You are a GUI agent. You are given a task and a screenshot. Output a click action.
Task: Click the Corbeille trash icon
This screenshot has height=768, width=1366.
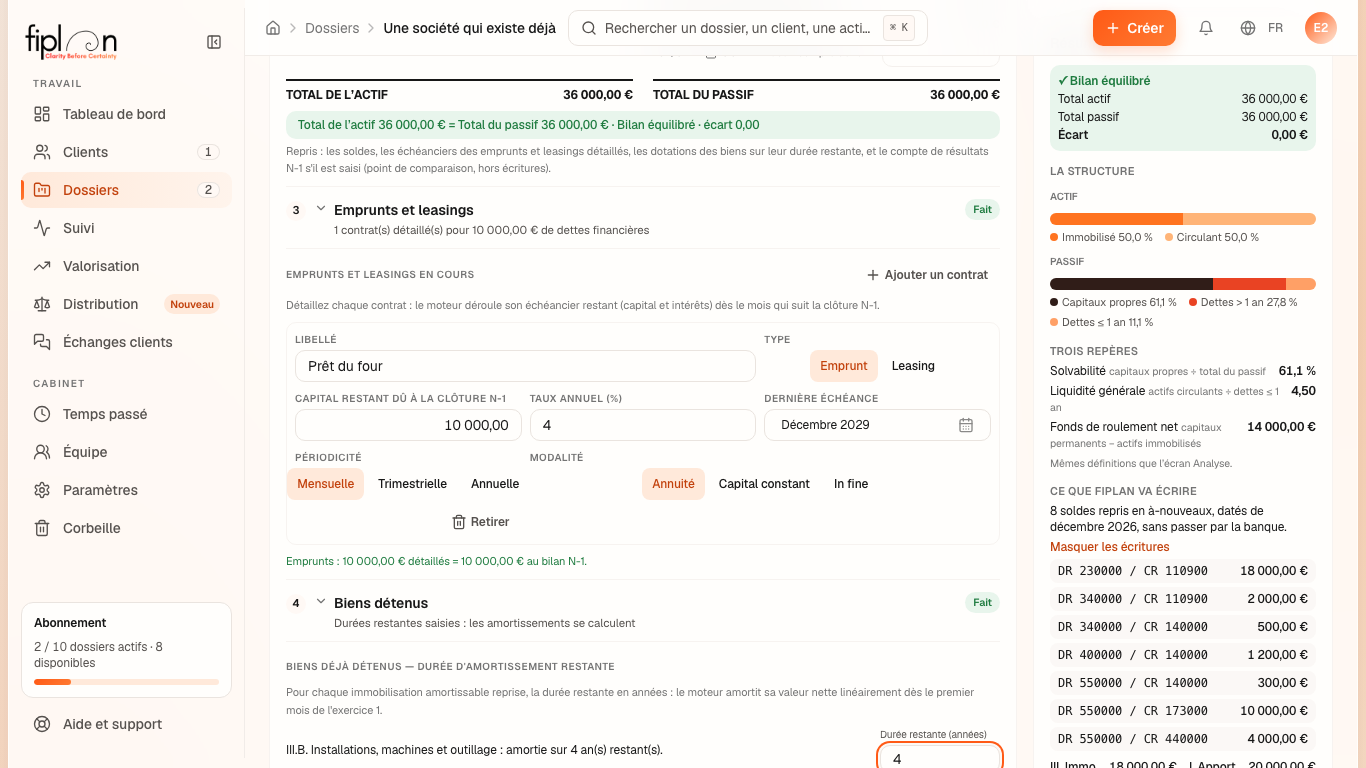coord(42,528)
